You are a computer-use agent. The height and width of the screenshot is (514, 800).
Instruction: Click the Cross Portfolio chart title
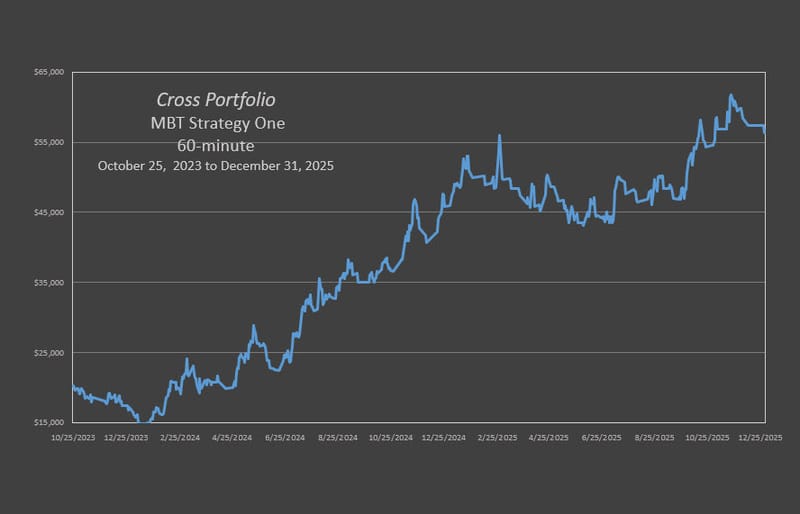(x=216, y=100)
